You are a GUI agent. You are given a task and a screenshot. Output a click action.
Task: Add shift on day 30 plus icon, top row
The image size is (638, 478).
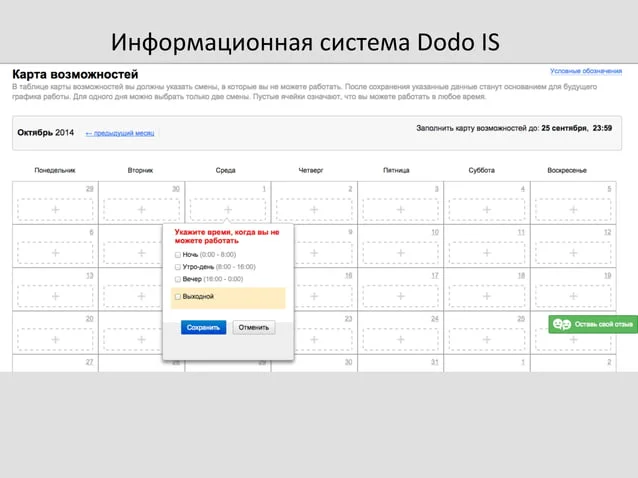click(142, 210)
